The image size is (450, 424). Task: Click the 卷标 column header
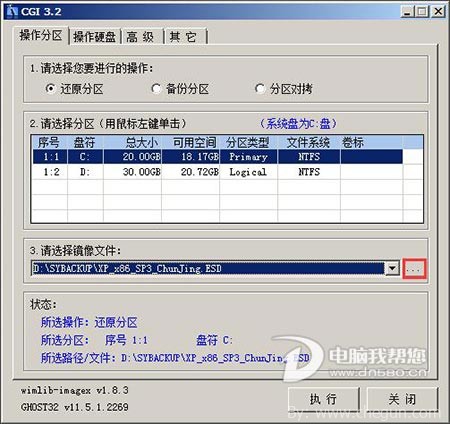371,143
